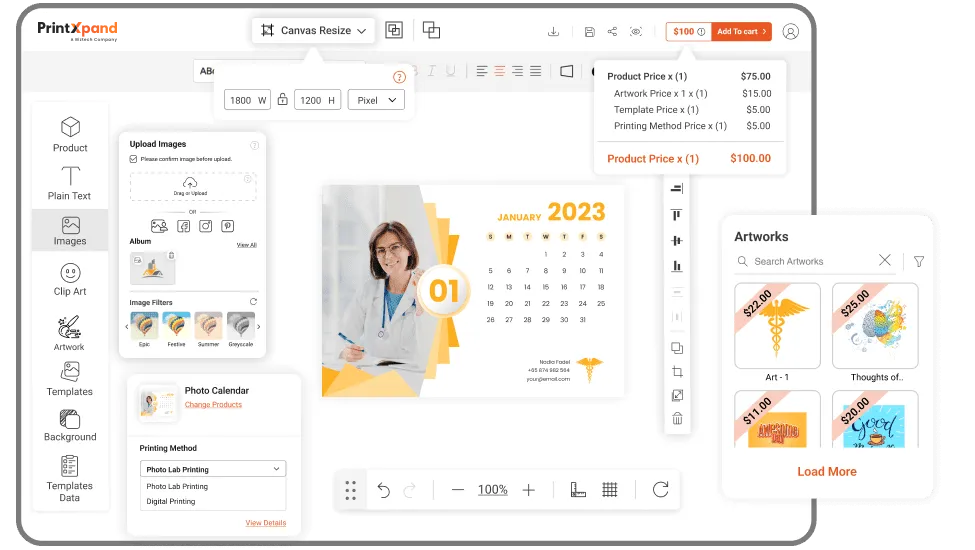975x550 pixels.
Task: Select the Plain Text tool
Action: coord(70,183)
